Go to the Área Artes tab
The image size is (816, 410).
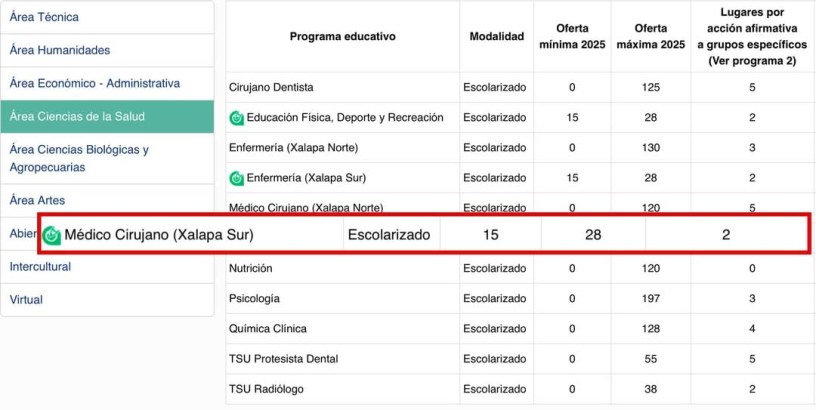(38, 200)
